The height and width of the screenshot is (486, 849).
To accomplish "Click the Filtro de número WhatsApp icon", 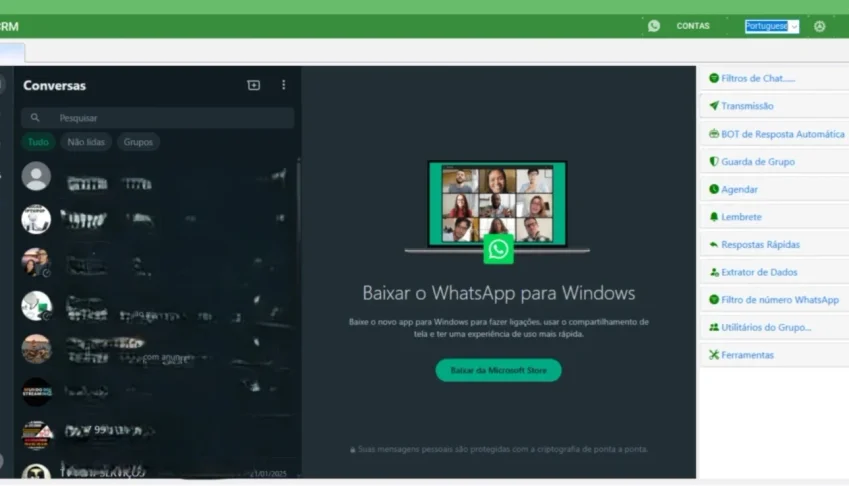I will click(x=714, y=299).
